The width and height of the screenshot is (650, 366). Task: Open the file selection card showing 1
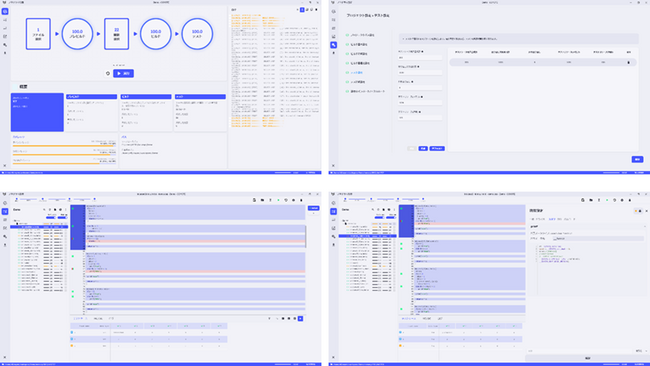(x=38, y=34)
